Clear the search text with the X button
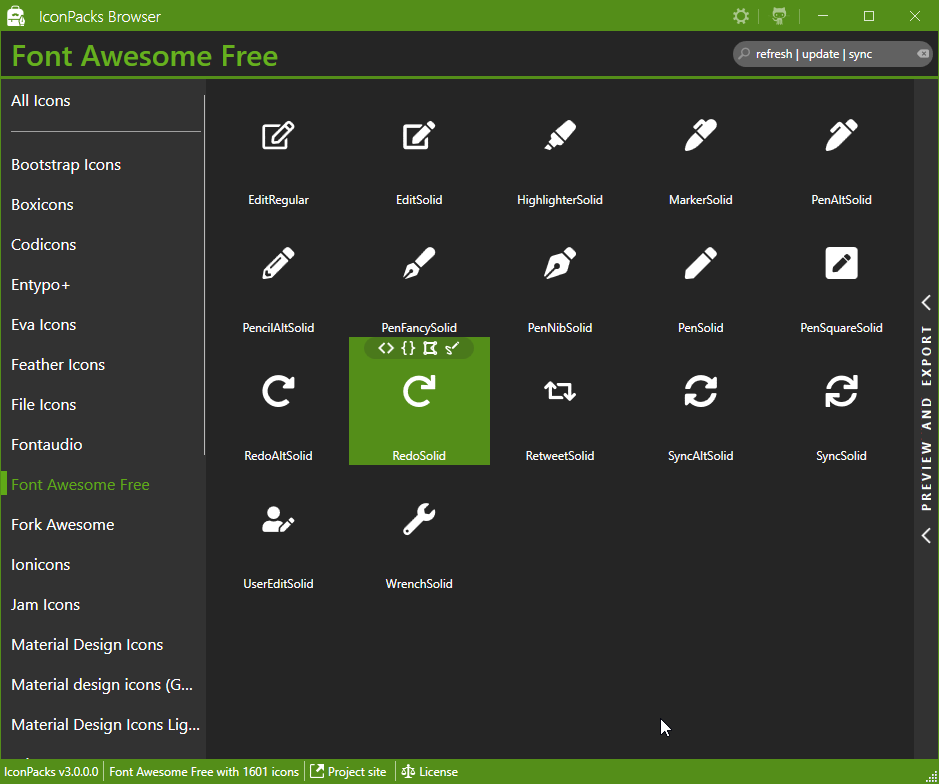939x784 pixels. (923, 54)
